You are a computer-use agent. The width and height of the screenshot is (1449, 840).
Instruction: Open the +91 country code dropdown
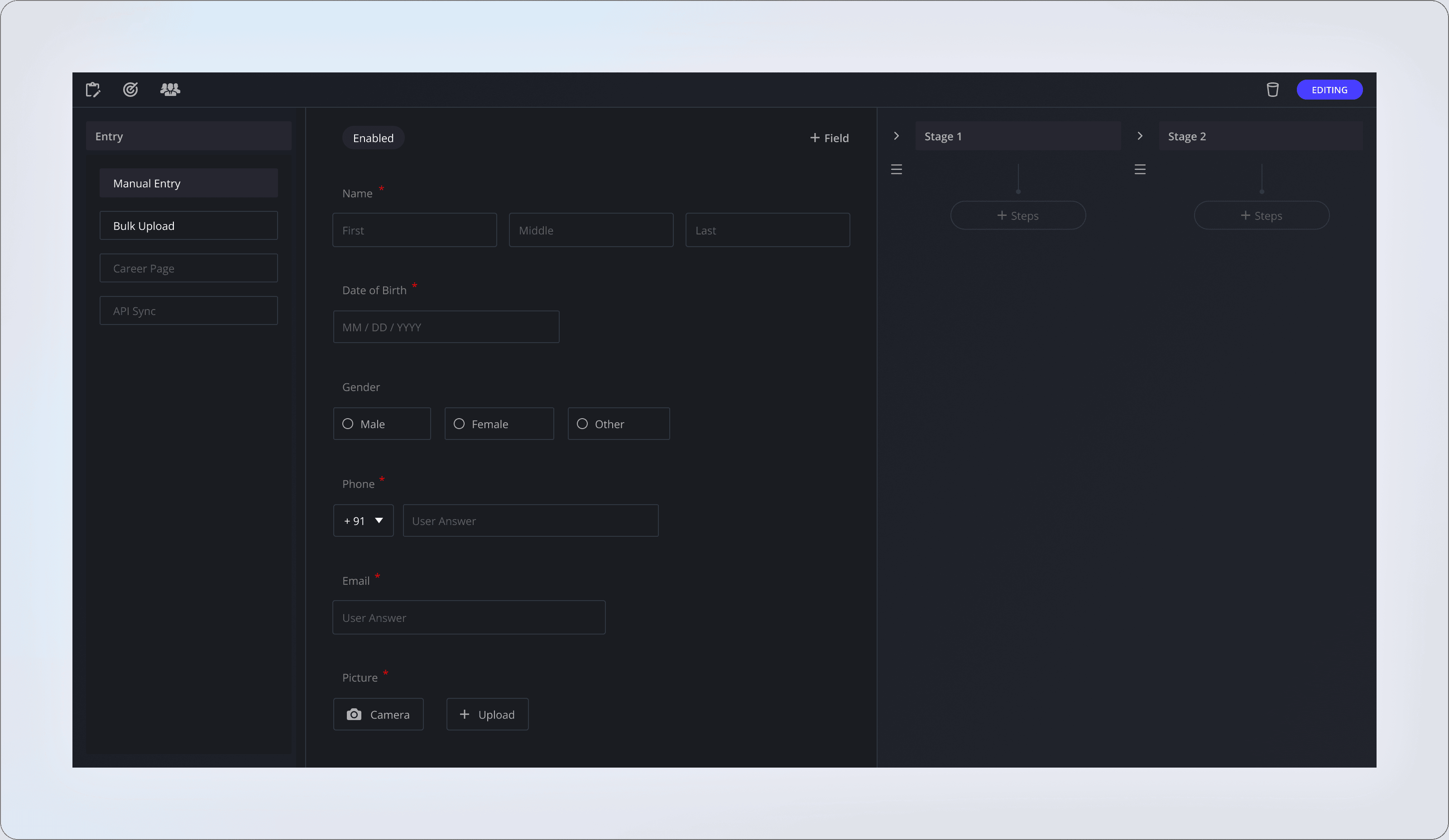364,520
